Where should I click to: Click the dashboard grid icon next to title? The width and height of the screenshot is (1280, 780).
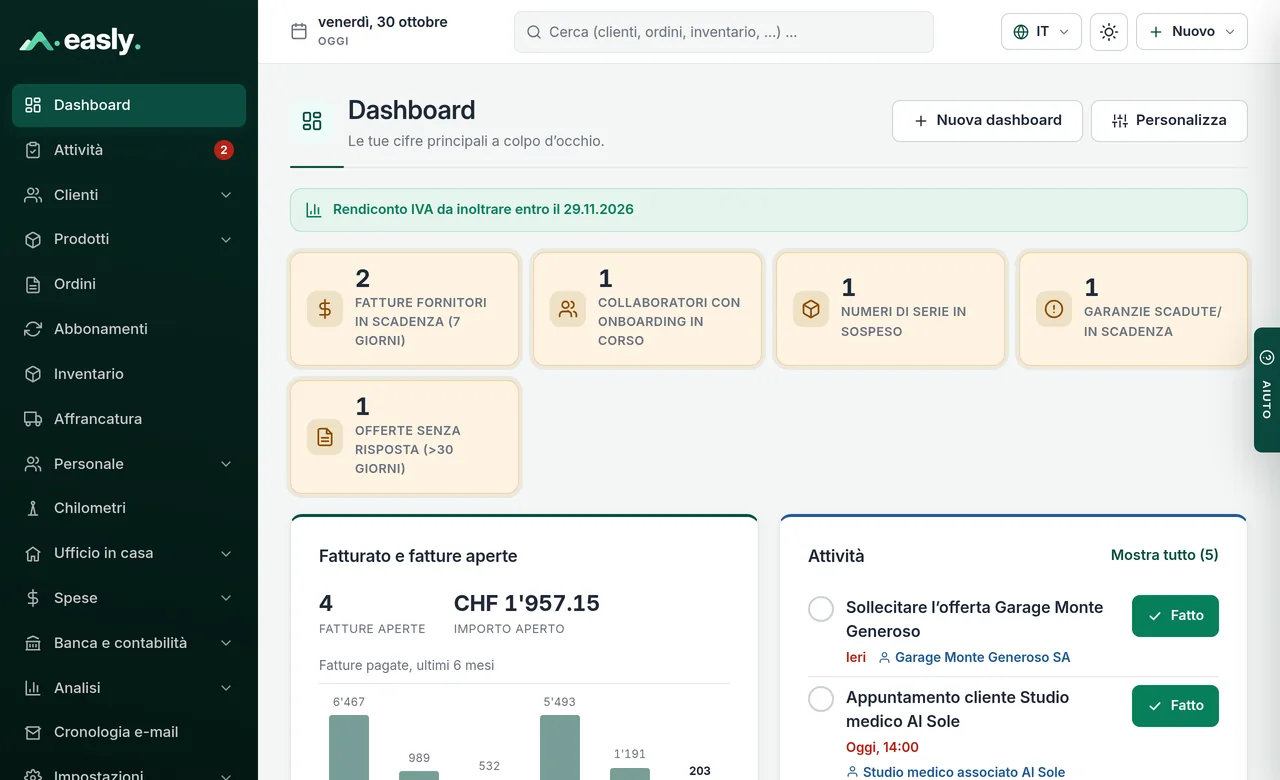pos(312,121)
